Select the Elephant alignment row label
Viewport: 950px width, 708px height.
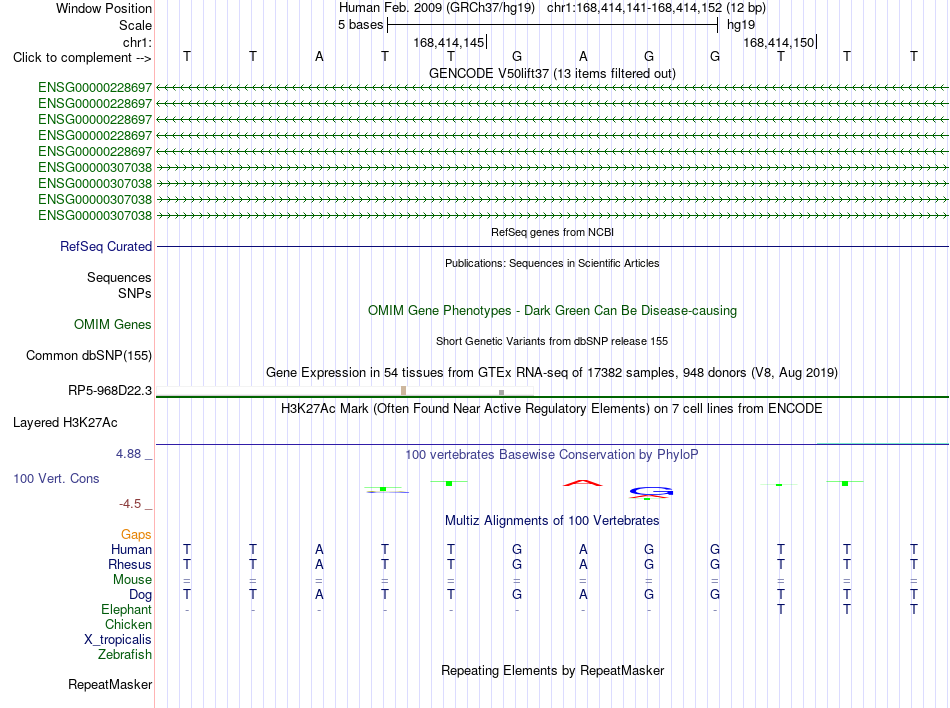coord(126,609)
